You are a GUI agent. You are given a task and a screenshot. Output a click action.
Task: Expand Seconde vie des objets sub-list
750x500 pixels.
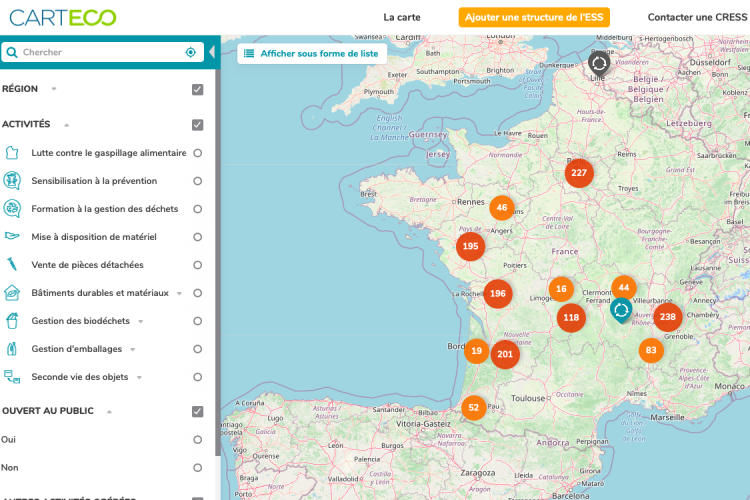pos(139,378)
